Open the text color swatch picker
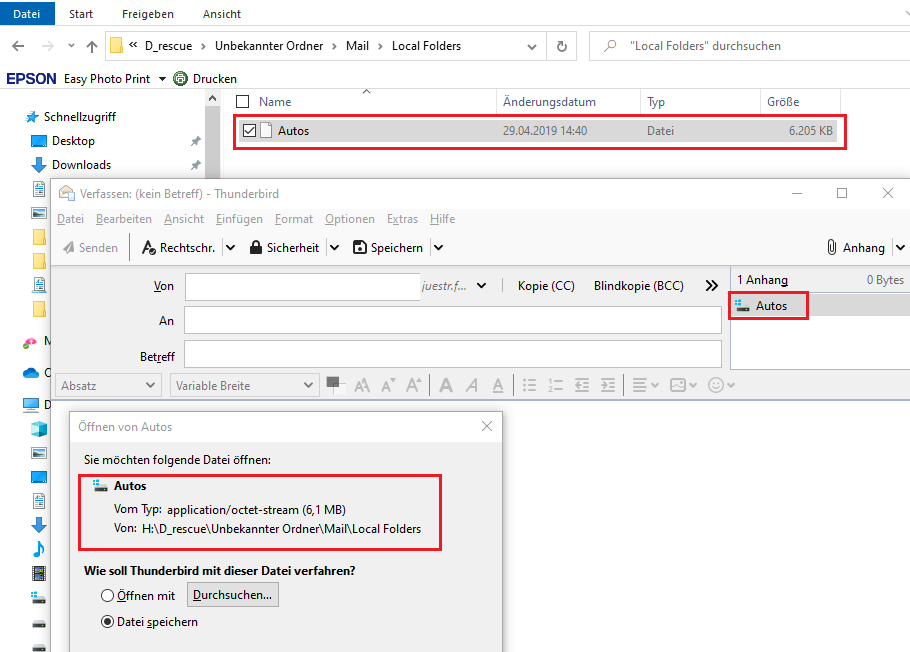Image resolution: width=910 pixels, height=652 pixels. click(x=335, y=385)
